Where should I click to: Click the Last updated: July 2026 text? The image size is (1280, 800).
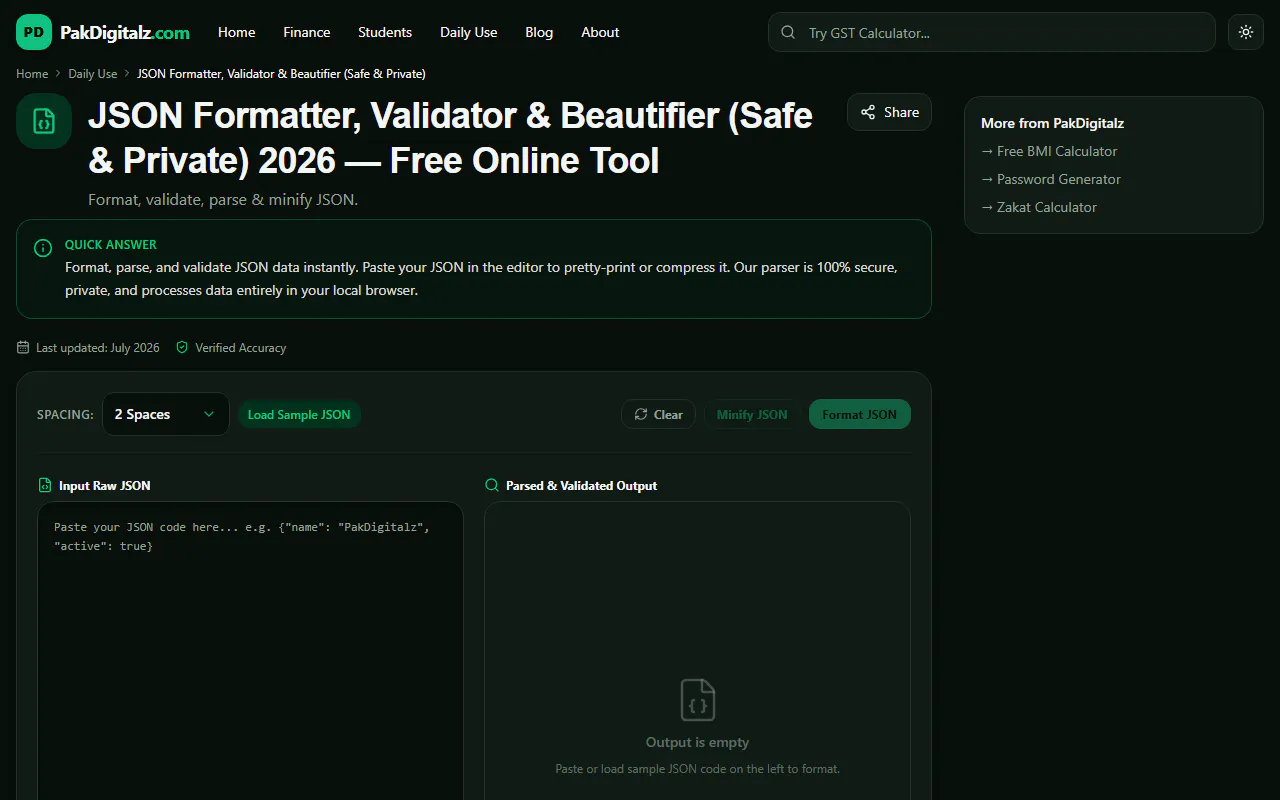click(98, 348)
